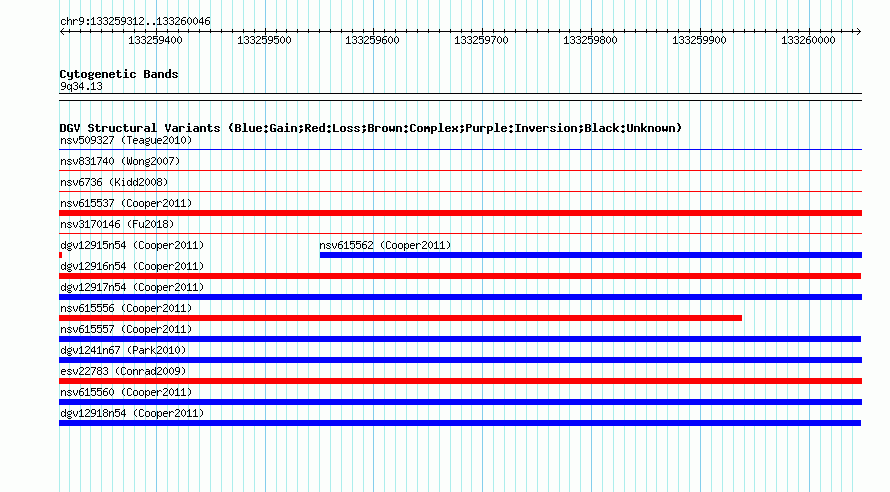
Task: Select variant label dgv1241n67 (Park2010)
Action: 123,350
